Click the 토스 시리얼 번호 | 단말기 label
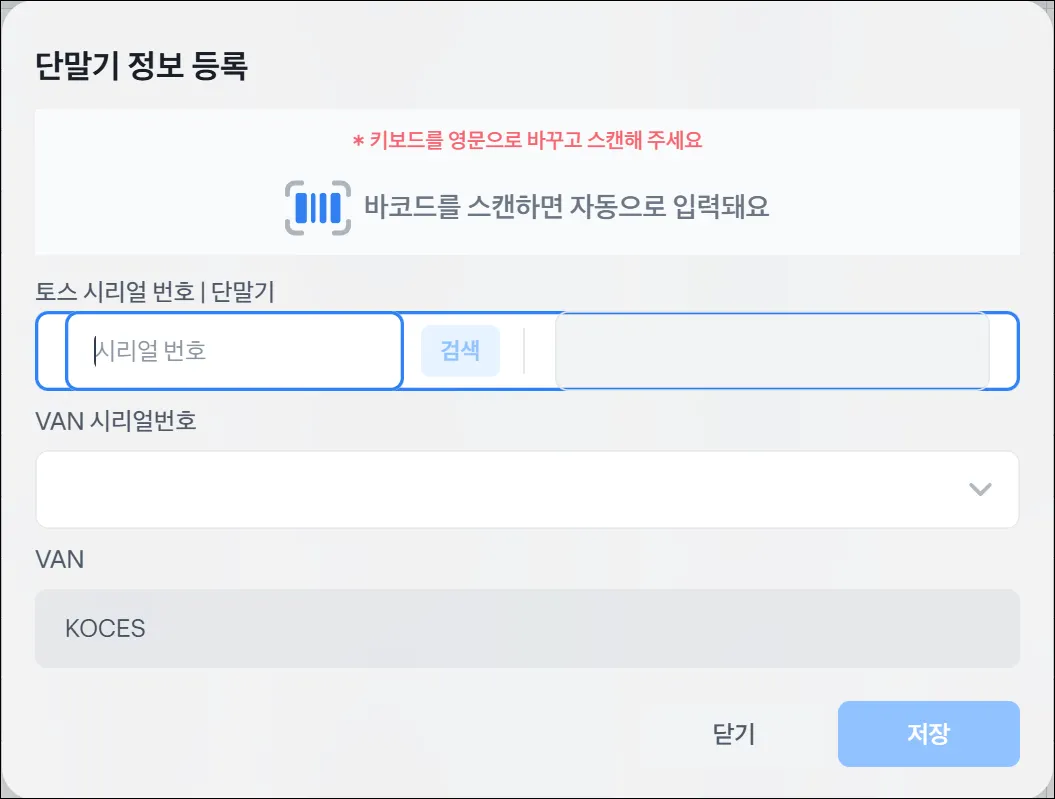Screen dimensions: 1055x799 (155, 292)
